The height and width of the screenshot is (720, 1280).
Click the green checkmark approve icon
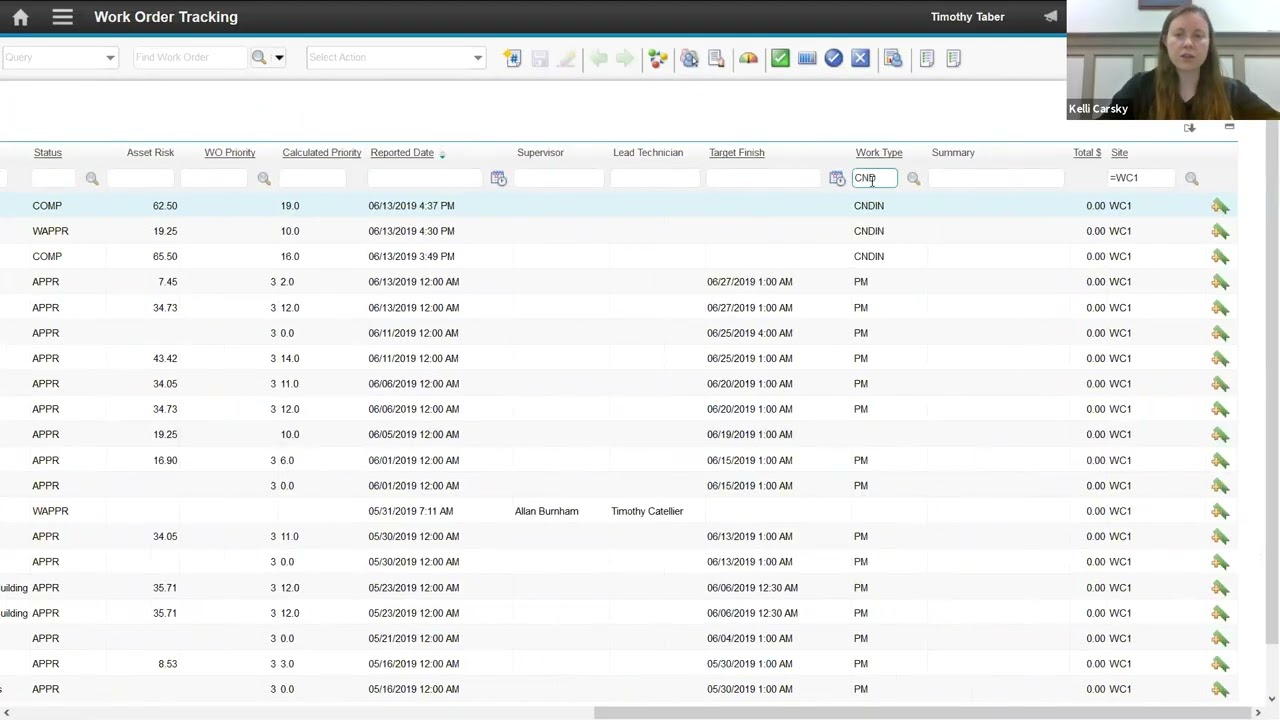coord(780,58)
